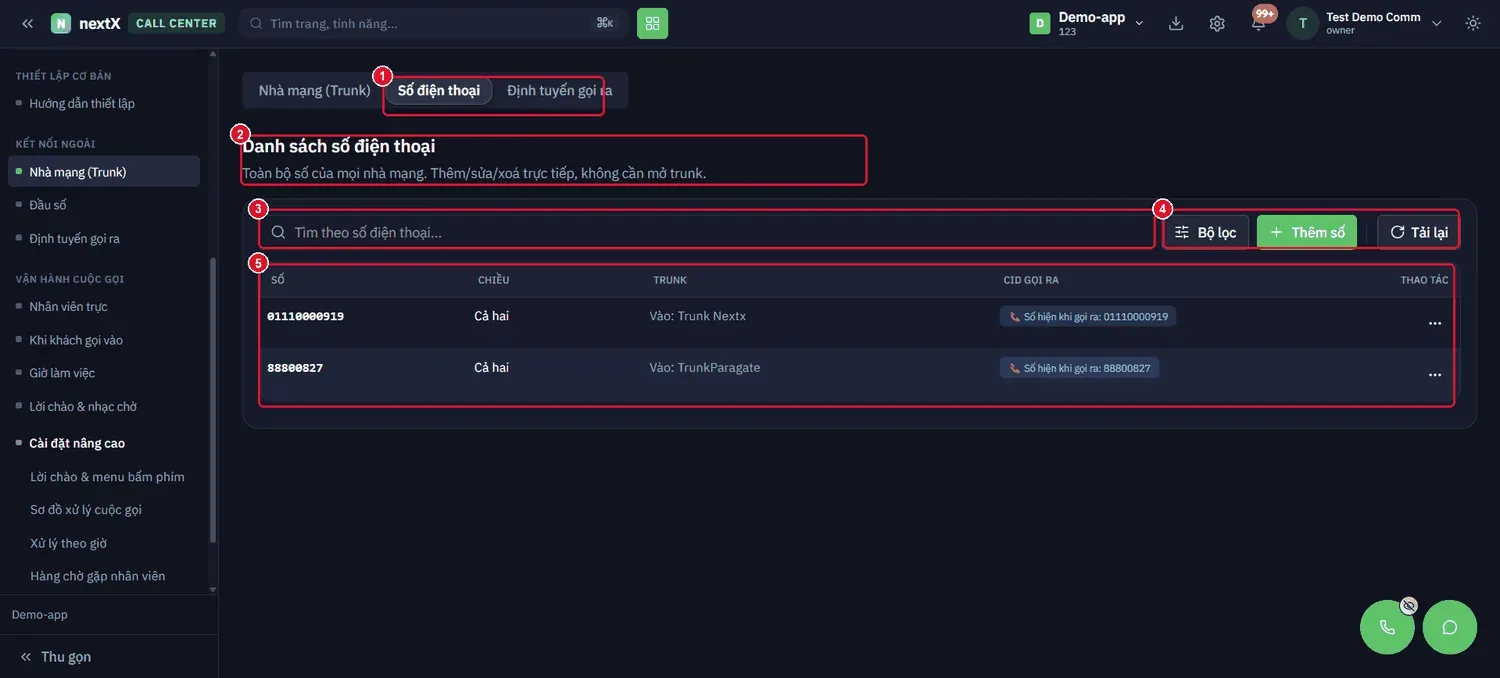Screen dimensions: 1500x678
Task: Click the green Thêm số button
Action: 1307,232
